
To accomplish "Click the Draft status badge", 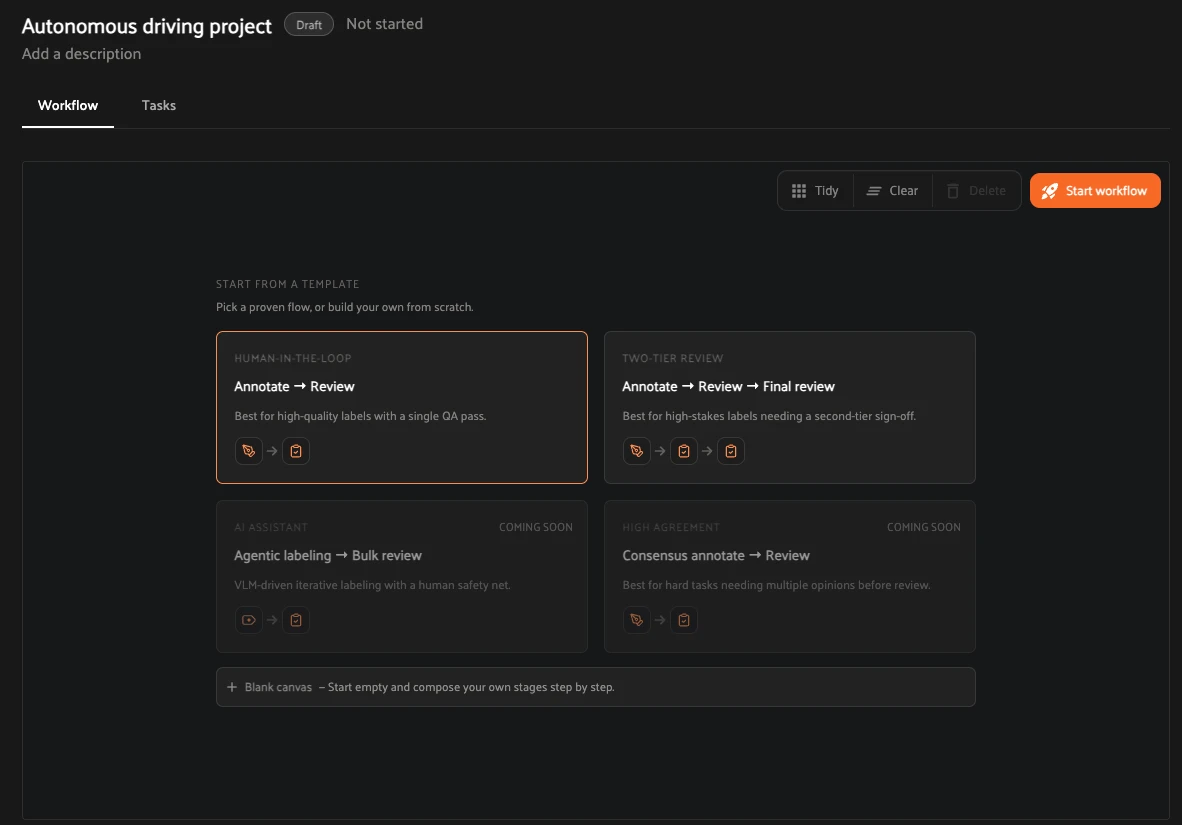I will (309, 25).
